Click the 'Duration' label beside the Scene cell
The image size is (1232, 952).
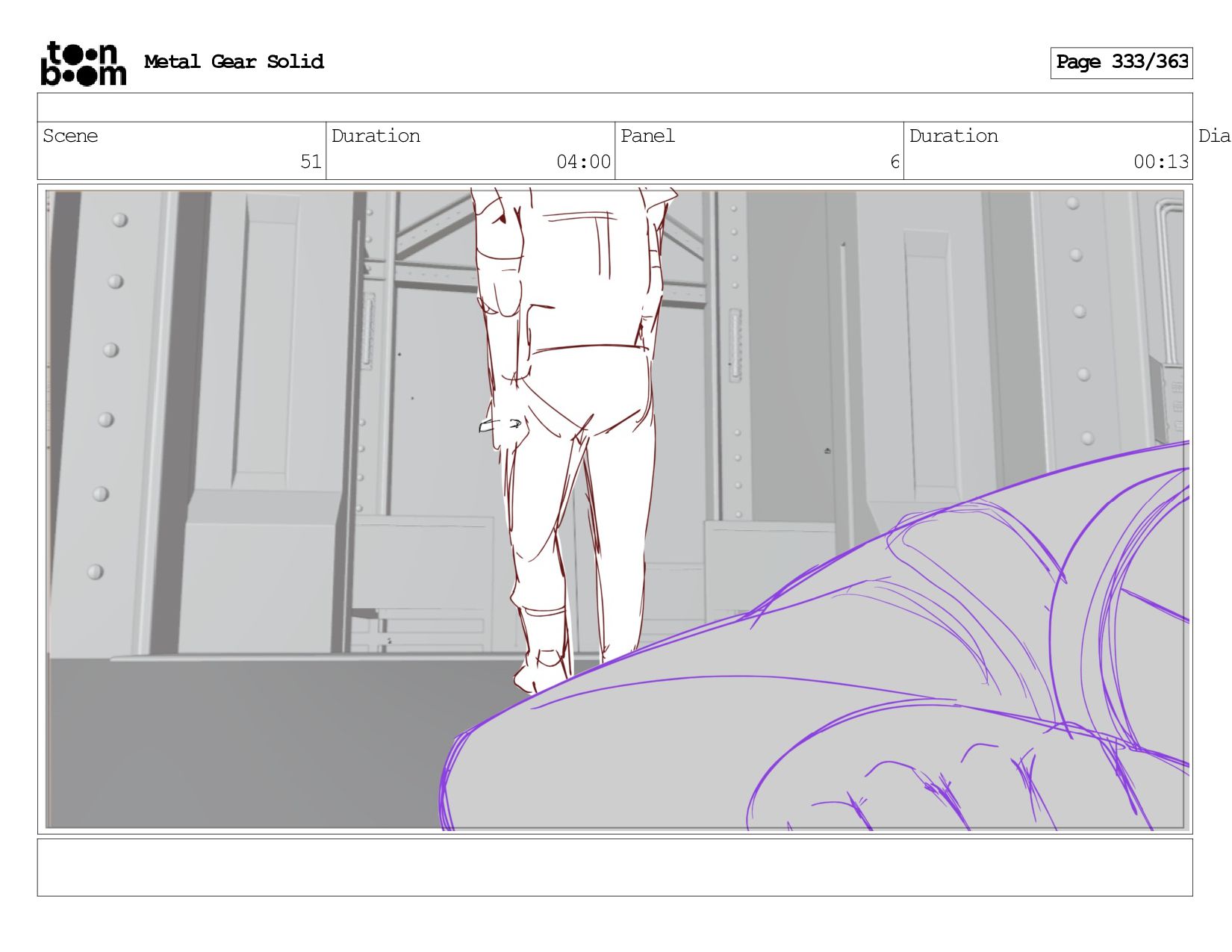click(376, 136)
